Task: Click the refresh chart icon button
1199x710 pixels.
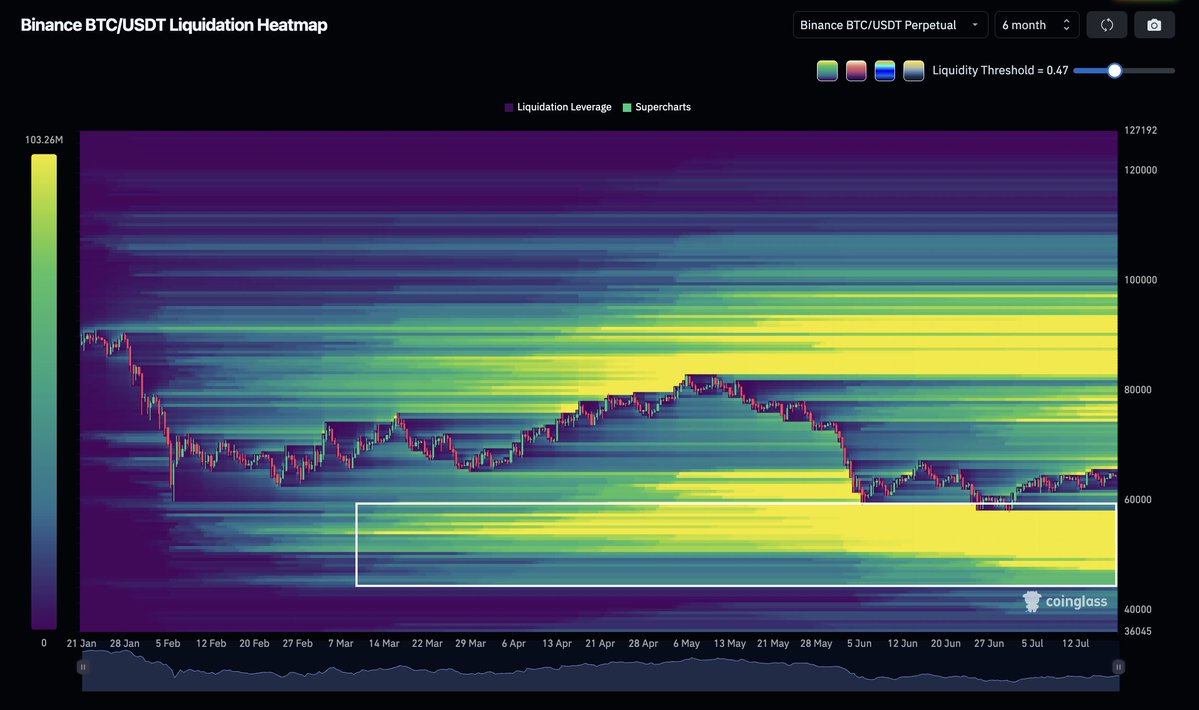Action: [1106, 25]
